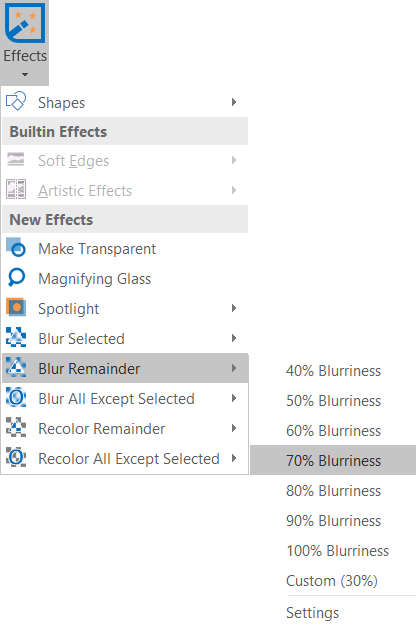Click the Recolor Remainder icon

click(x=16, y=427)
